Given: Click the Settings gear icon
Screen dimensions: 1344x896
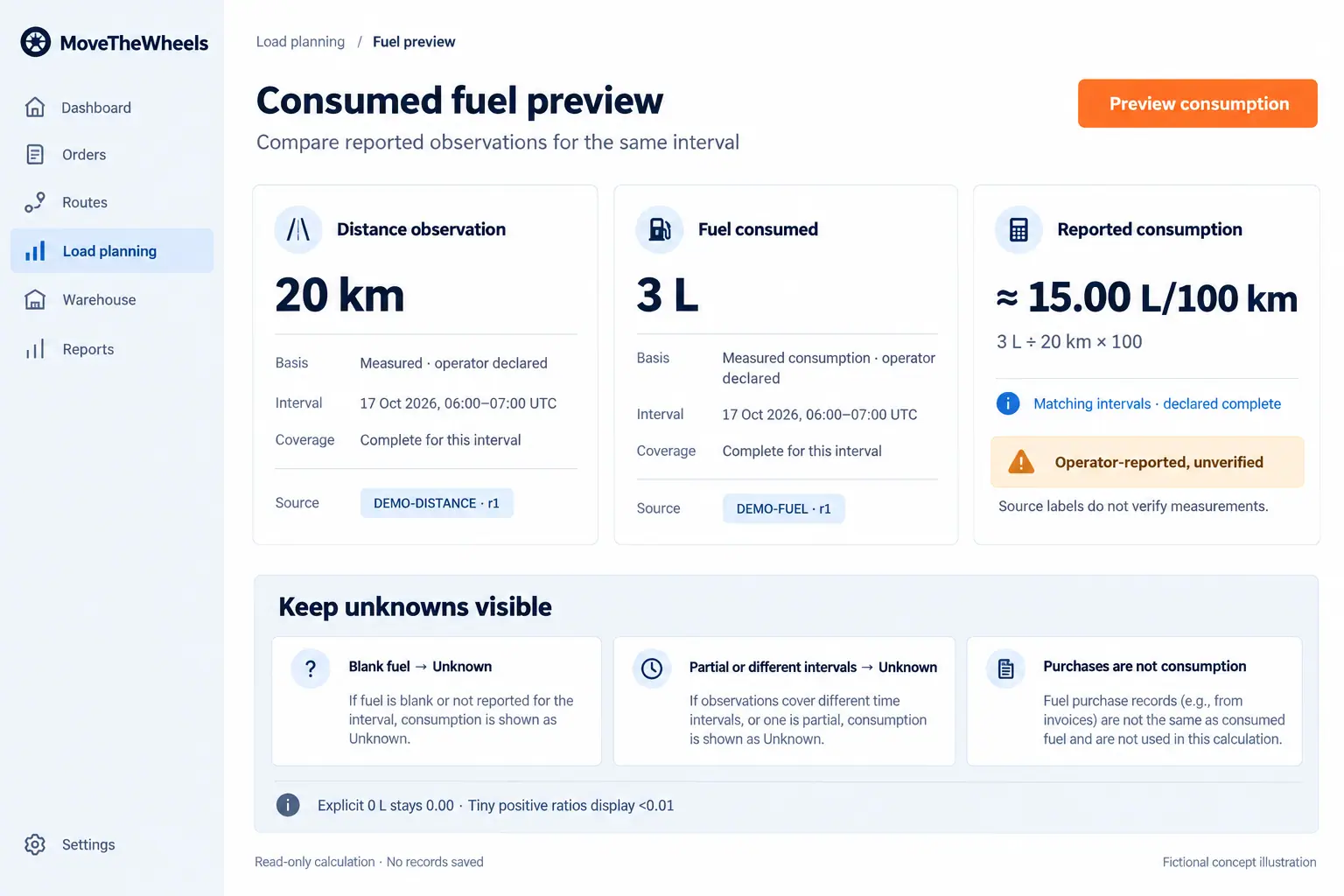Looking at the screenshot, I should (x=35, y=844).
